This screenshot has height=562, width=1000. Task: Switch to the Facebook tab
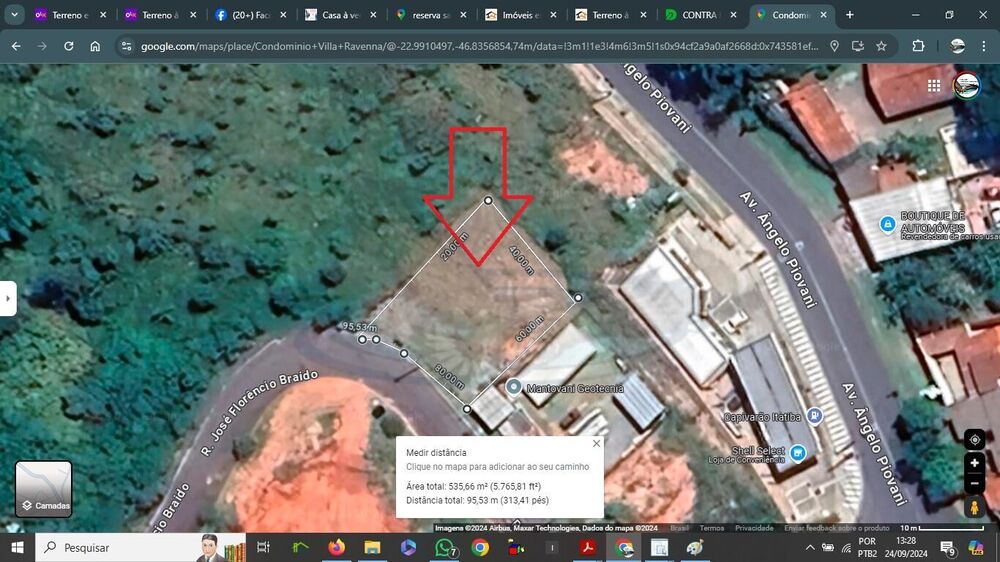point(245,15)
